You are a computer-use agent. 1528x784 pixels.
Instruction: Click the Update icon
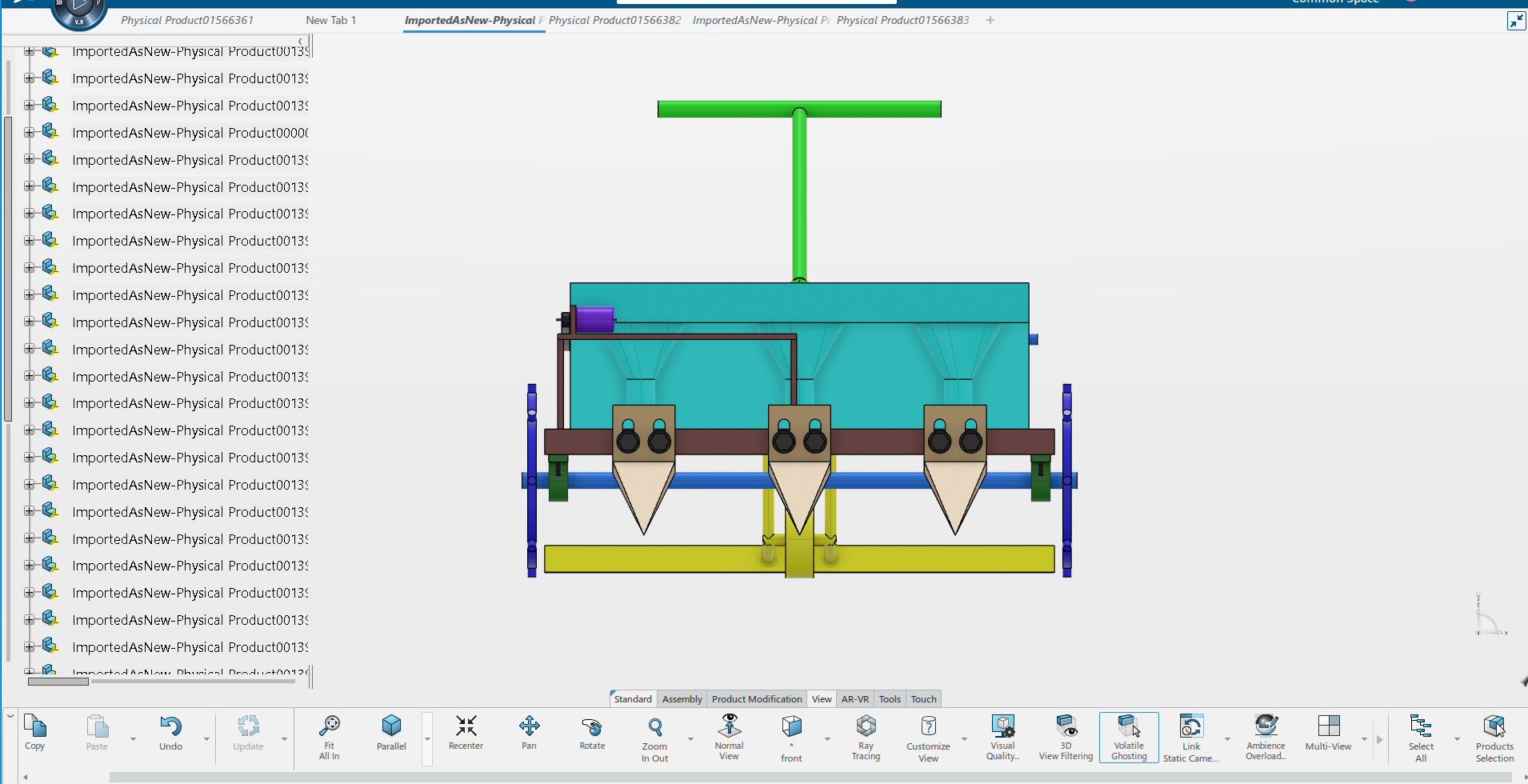[248, 726]
